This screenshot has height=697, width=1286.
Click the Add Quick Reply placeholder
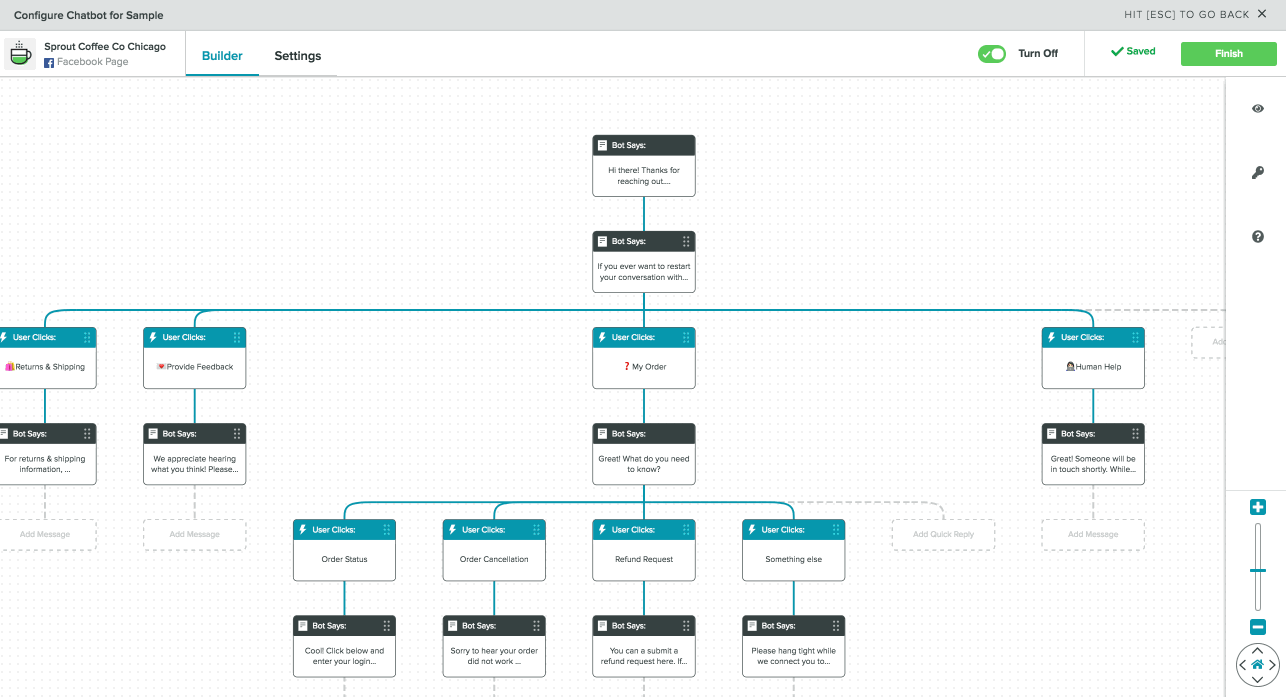(942, 535)
